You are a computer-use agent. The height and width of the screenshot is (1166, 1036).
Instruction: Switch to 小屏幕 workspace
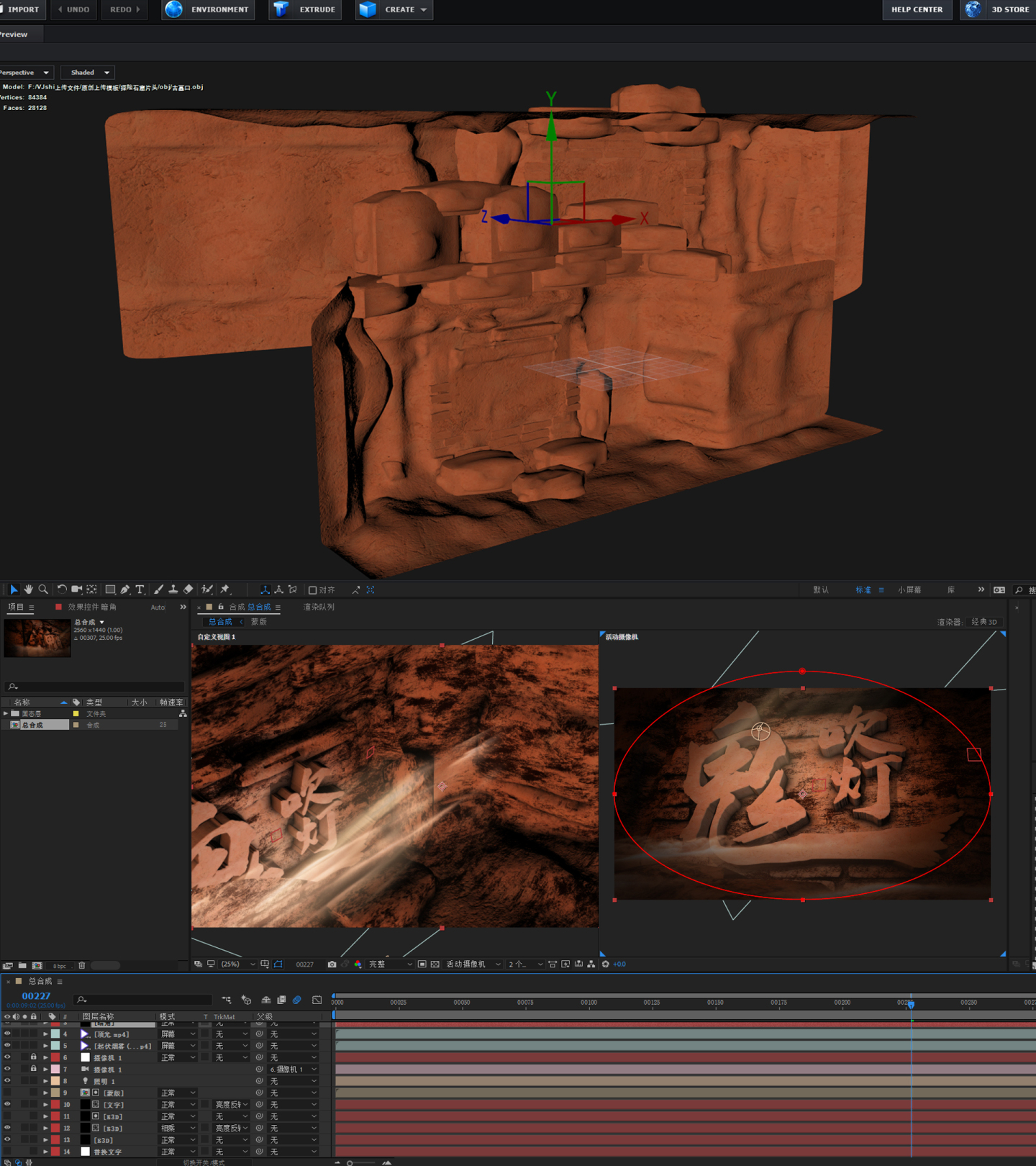pyautogui.click(x=909, y=590)
